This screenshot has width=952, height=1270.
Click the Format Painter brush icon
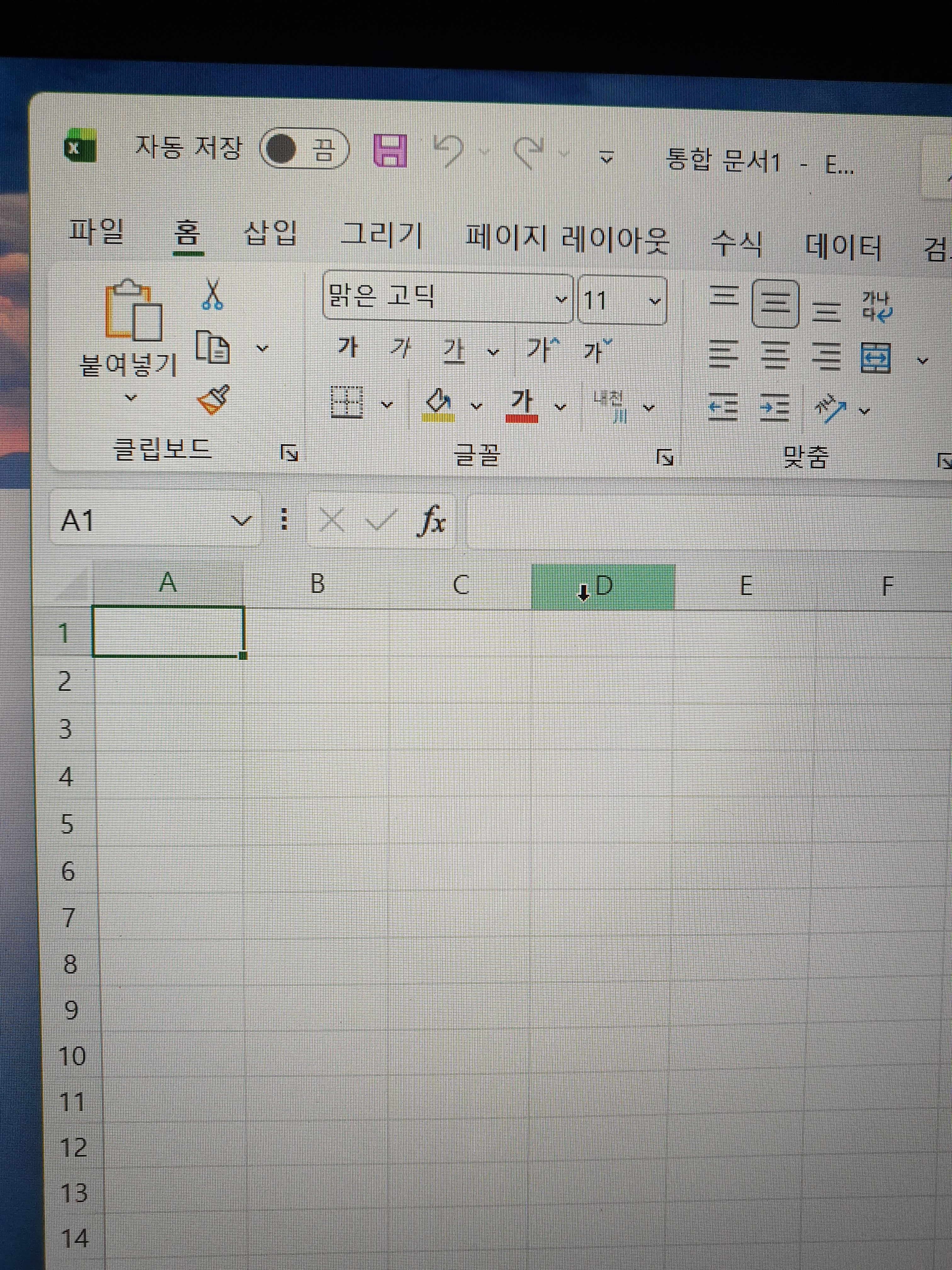tap(213, 399)
